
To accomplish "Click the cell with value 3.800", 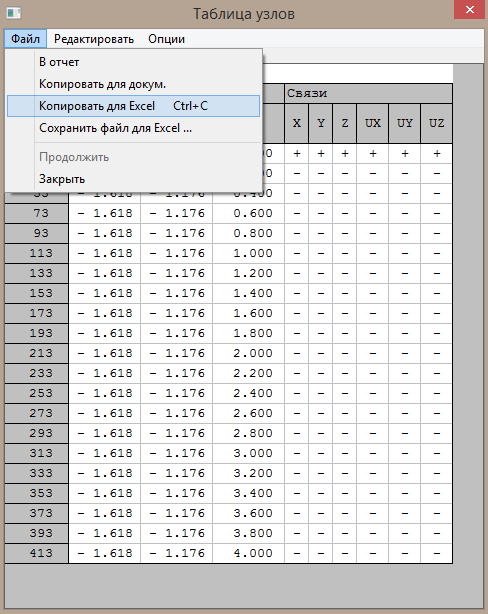I will (x=248, y=533).
